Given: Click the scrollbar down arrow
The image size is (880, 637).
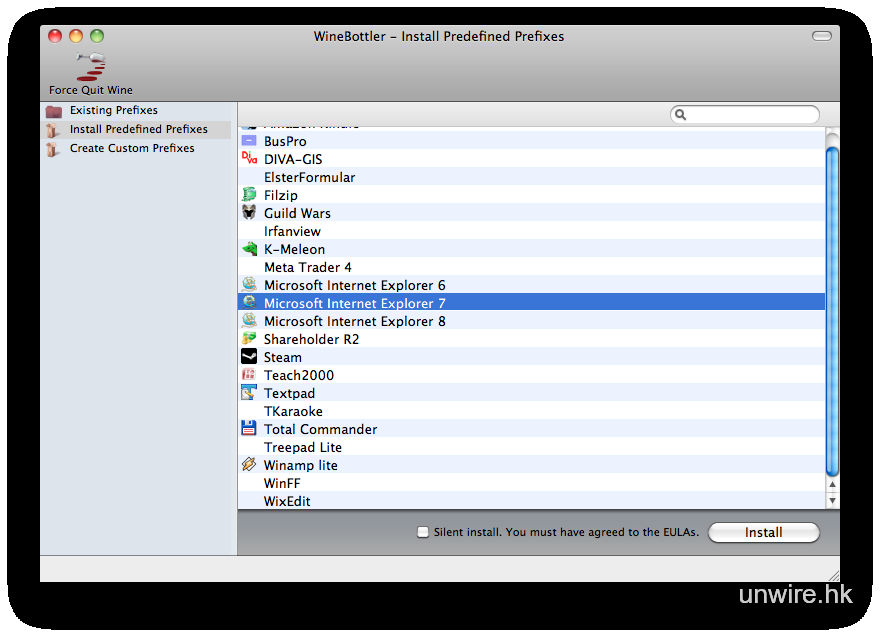Looking at the screenshot, I should click(832, 500).
